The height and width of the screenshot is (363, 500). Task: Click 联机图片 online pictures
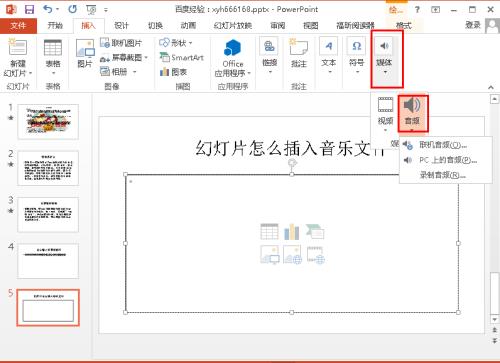pos(121,43)
